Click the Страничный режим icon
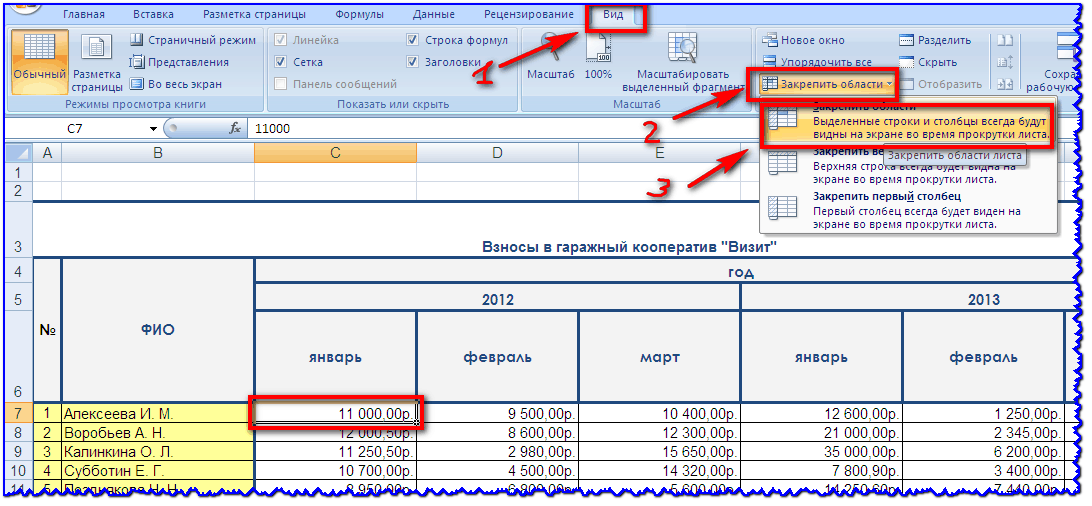 pos(138,40)
